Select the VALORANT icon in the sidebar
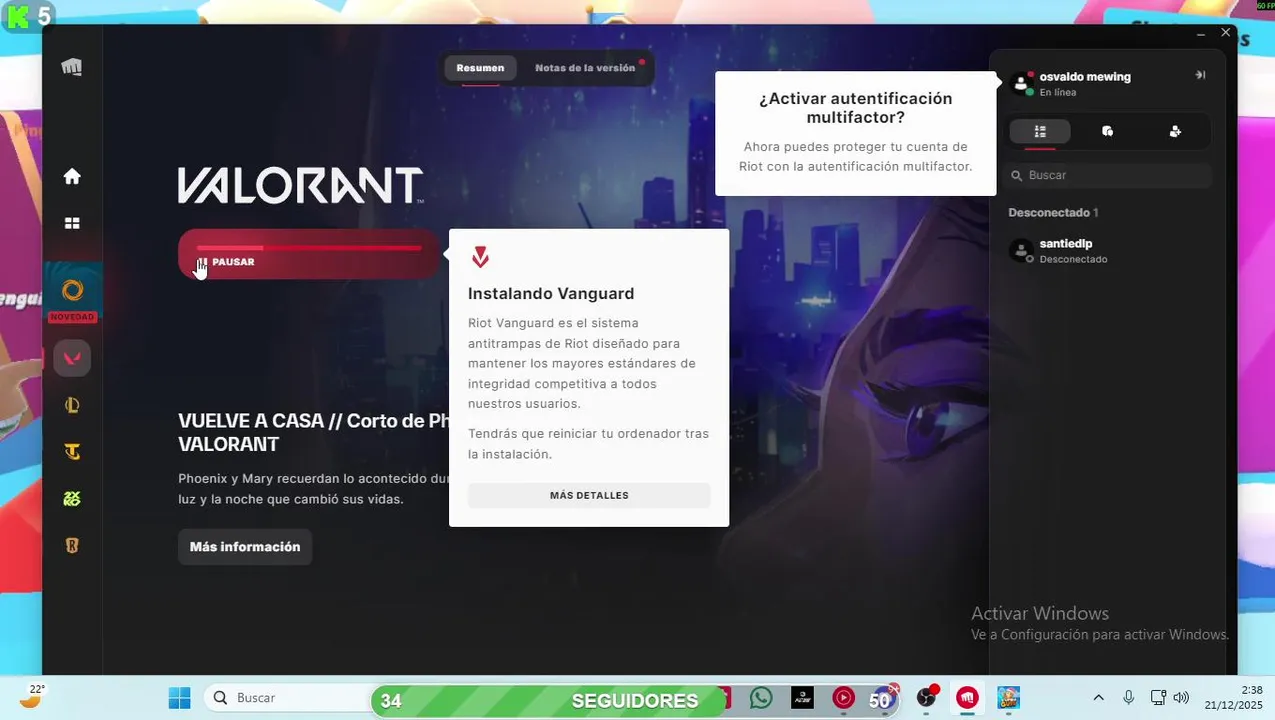This screenshot has width=1275, height=720. (72, 358)
